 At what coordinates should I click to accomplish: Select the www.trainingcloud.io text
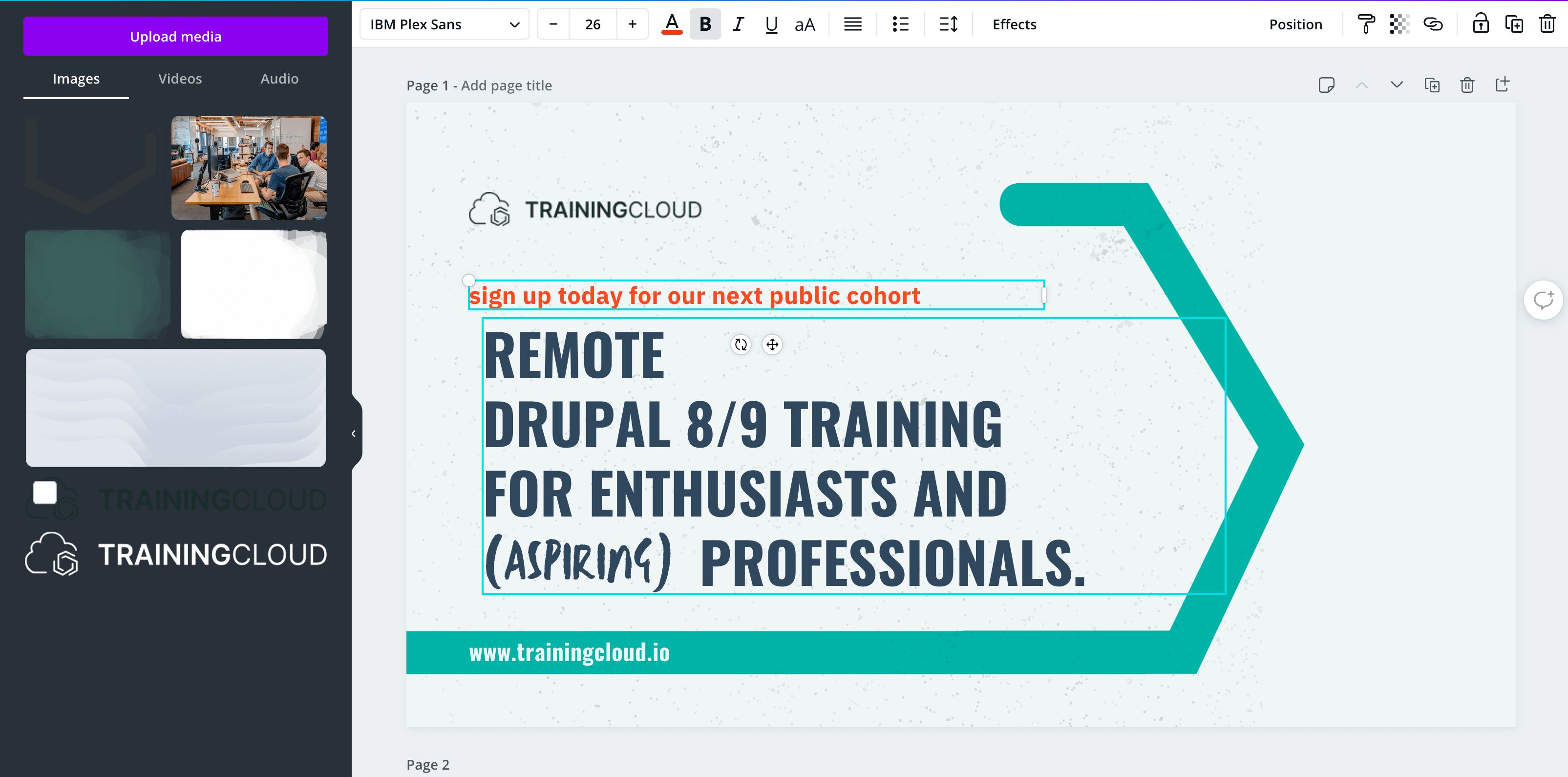tap(569, 653)
